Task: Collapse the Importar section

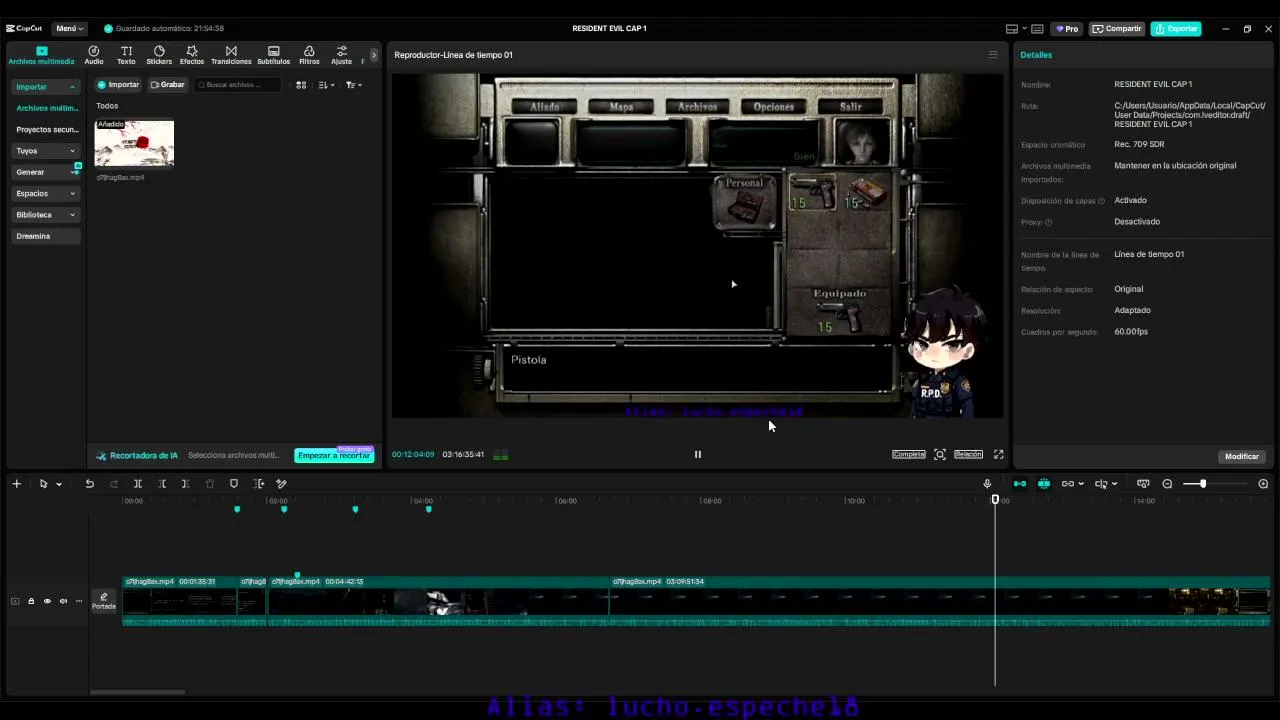Action: (x=46, y=87)
